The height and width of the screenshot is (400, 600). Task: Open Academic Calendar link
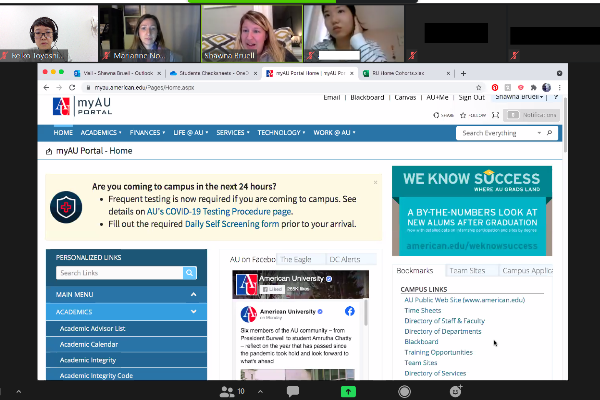pos(89,344)
